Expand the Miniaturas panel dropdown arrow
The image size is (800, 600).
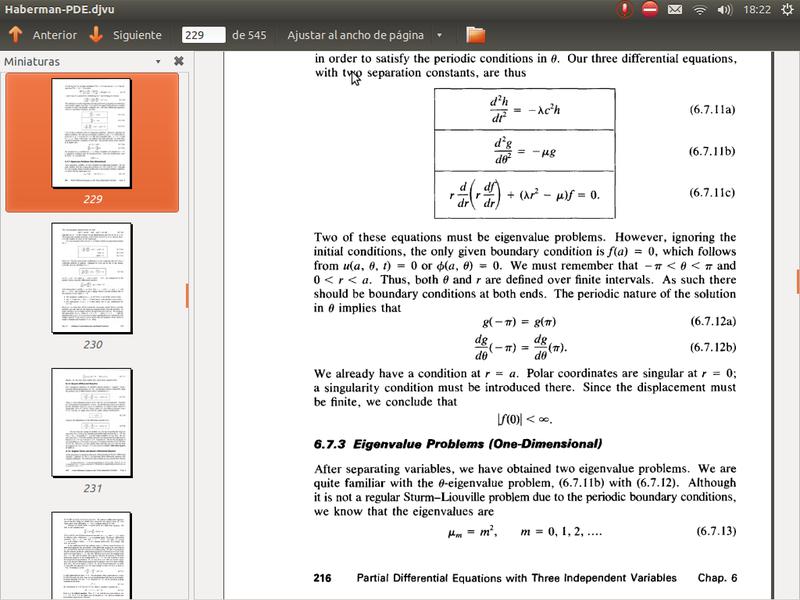(x=158, y=61)
